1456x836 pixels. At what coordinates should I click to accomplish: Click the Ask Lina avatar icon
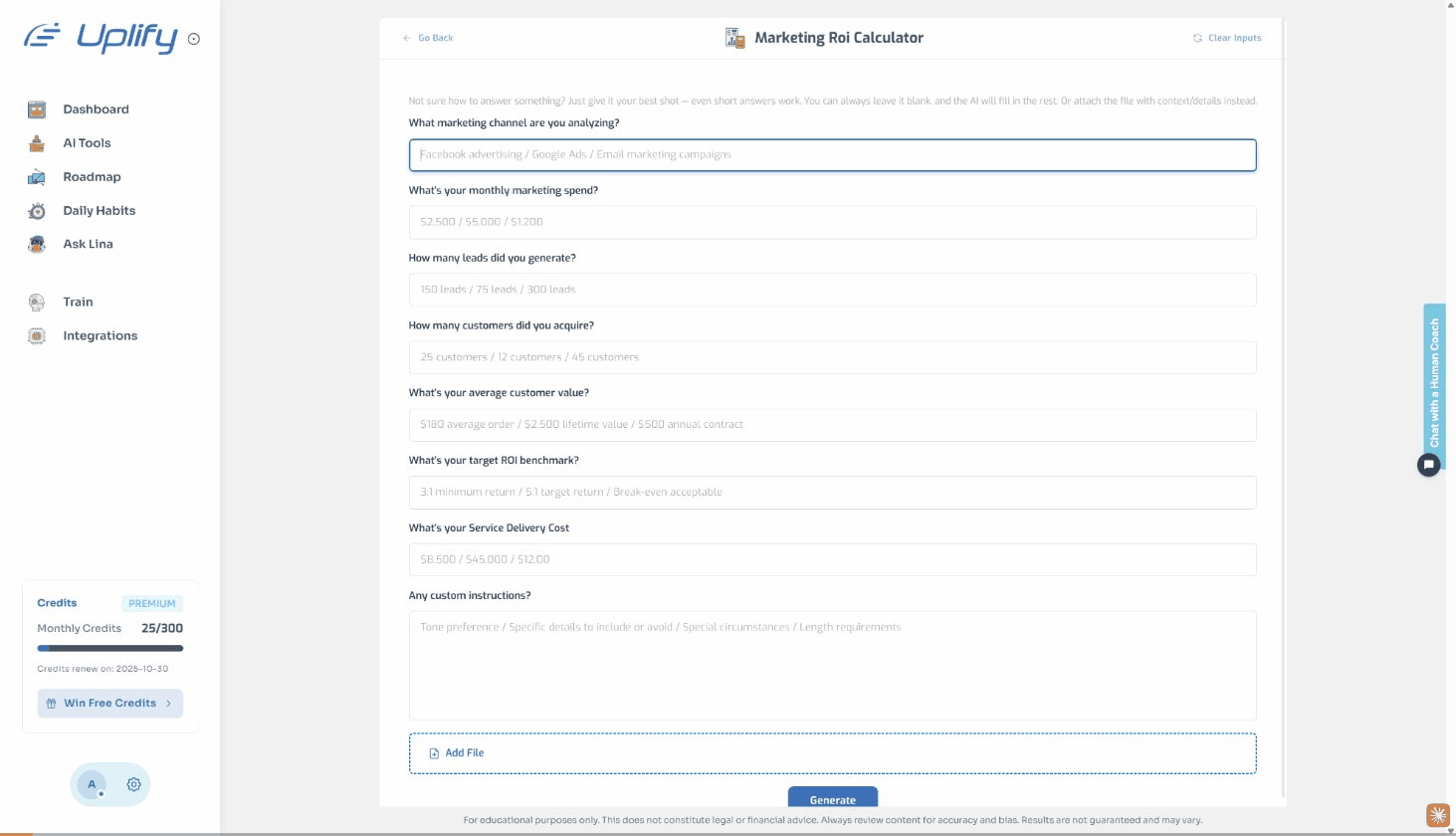[x=37, y=244]
